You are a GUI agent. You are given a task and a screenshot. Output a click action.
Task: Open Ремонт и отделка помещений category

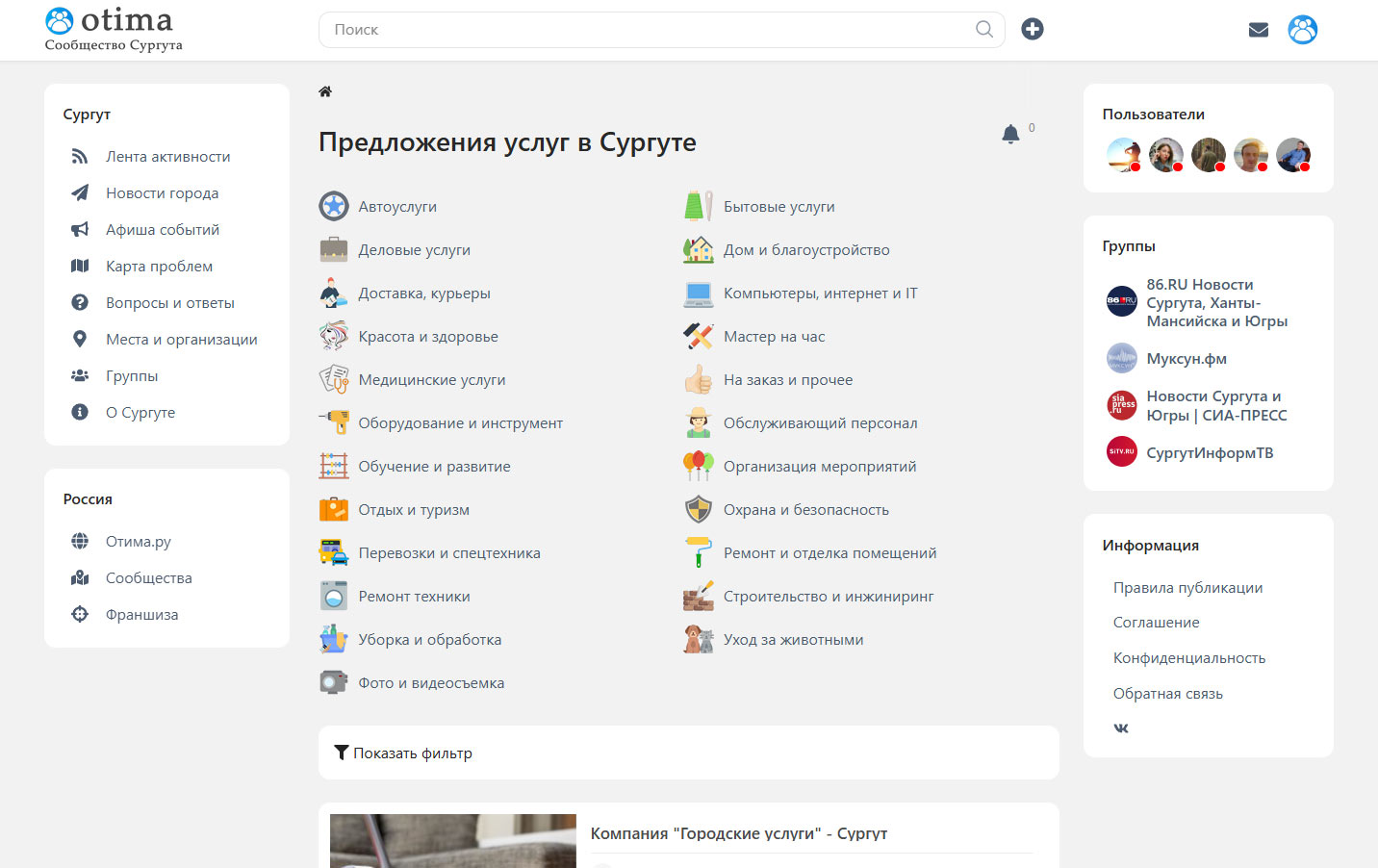coord(829,552)
